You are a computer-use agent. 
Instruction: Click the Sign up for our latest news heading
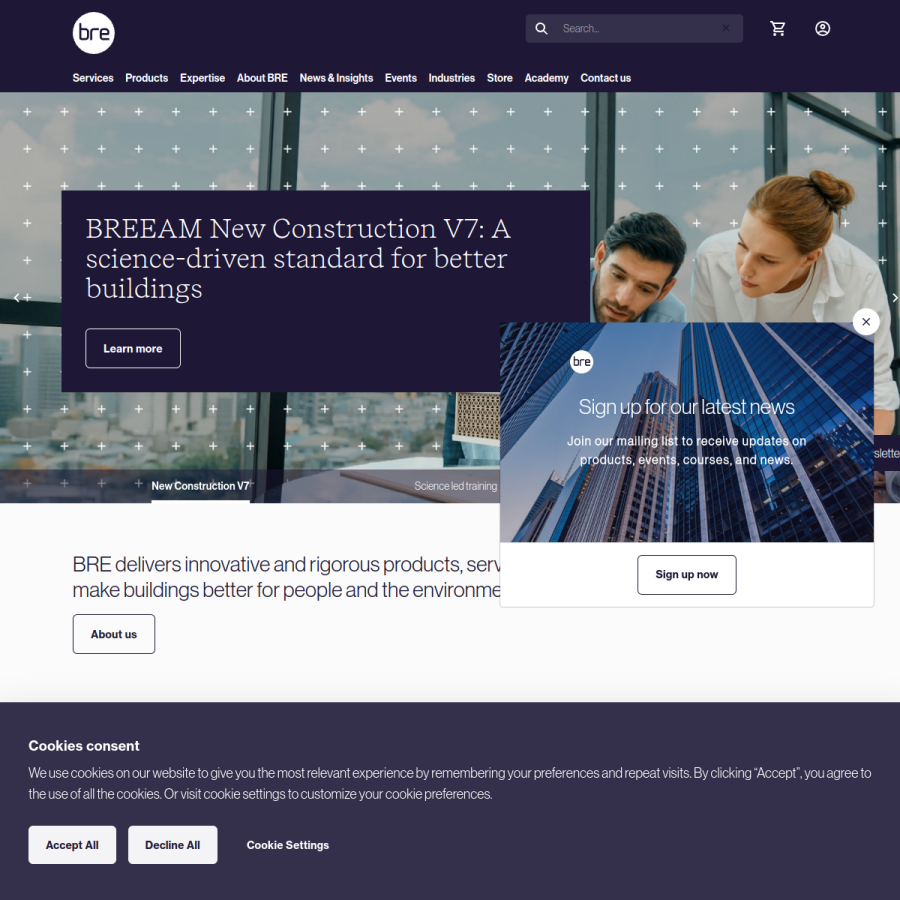tap(686, 407)
